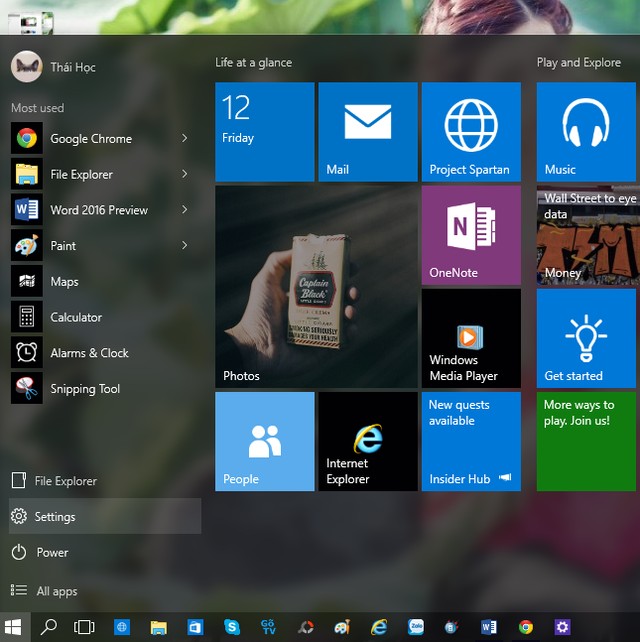
Task: Open the Mail tile
Action: (368, 132)
